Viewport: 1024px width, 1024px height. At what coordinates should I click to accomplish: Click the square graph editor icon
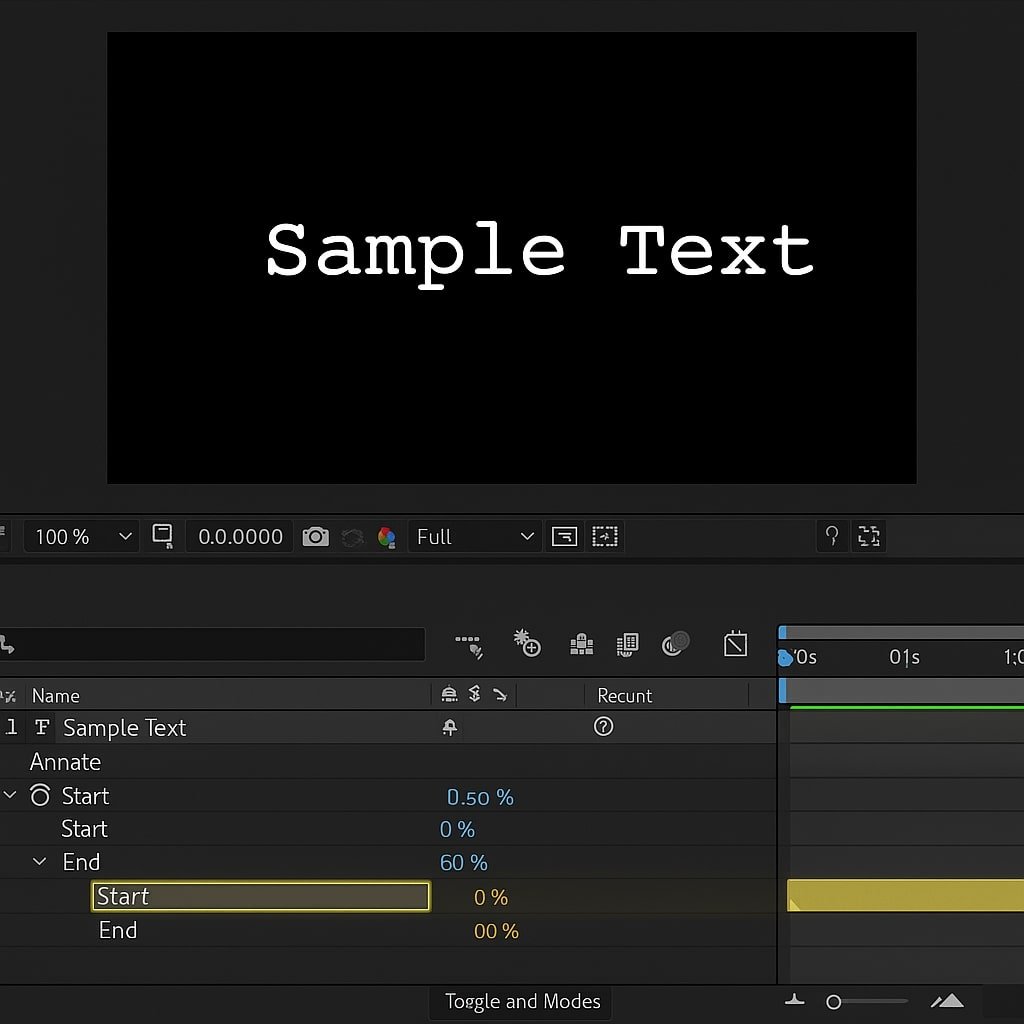[735, 644]
